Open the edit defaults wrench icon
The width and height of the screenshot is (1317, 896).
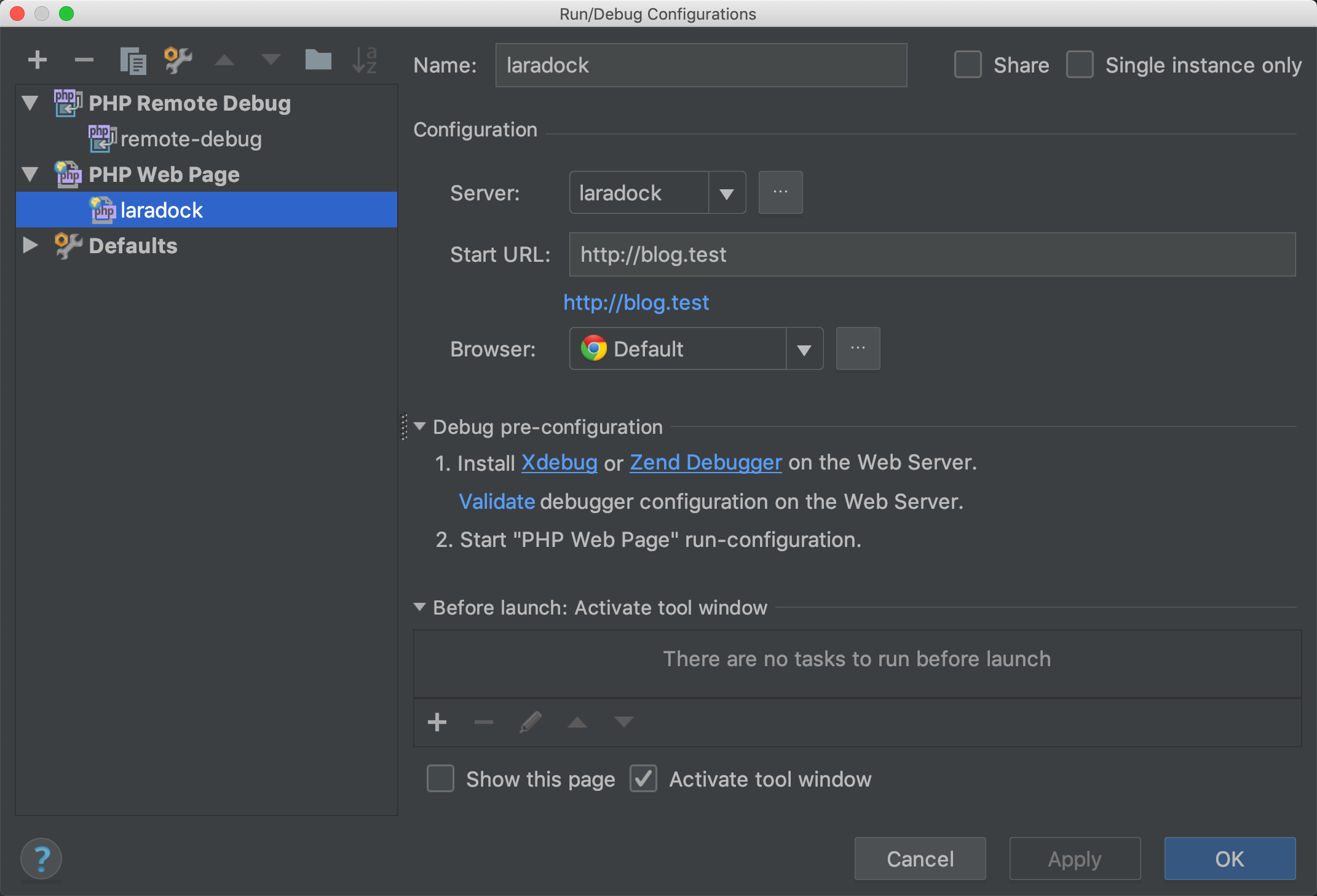pos(178,60)
